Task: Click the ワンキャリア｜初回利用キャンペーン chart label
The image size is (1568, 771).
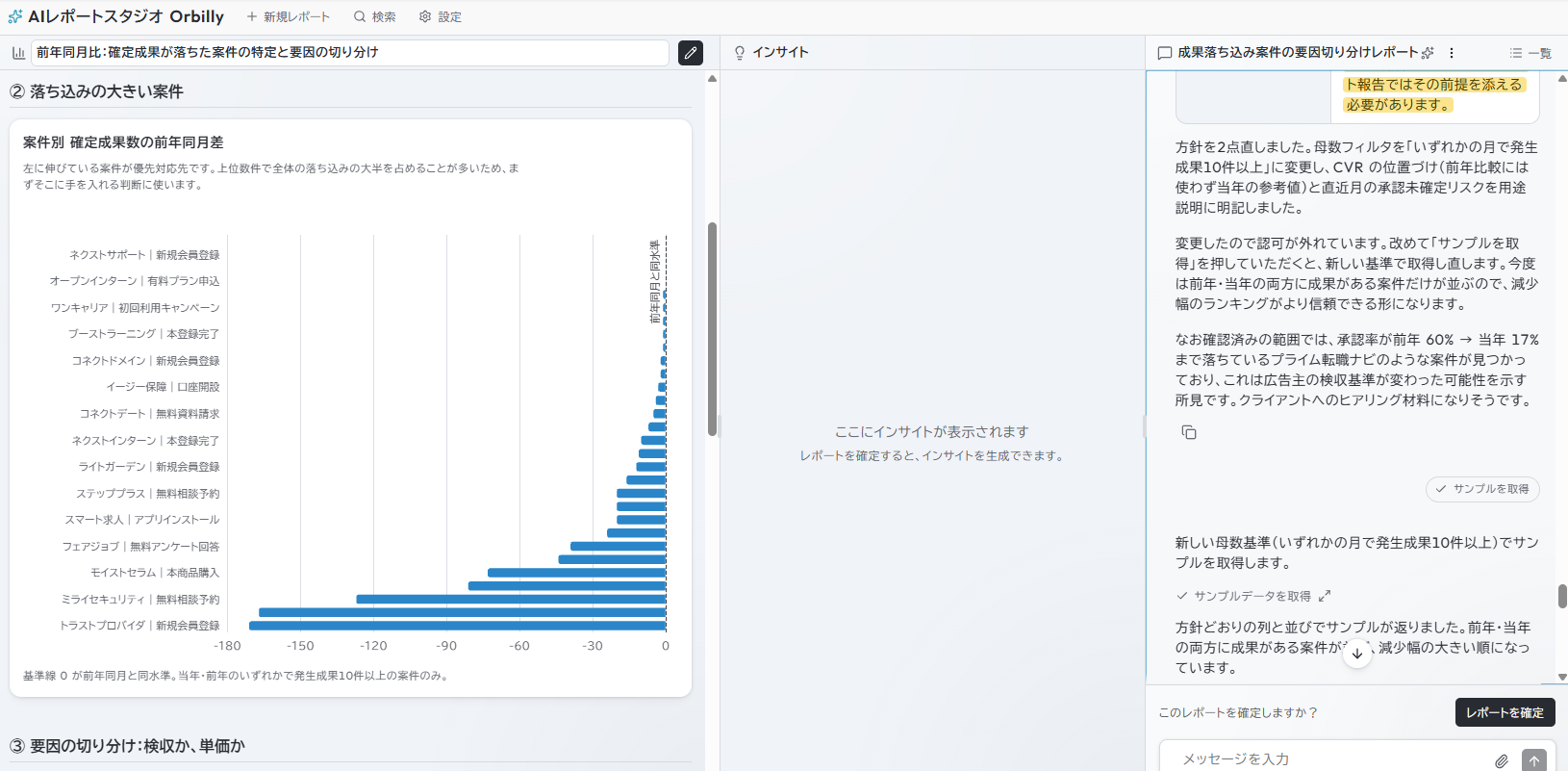Action: click(135, 308)
